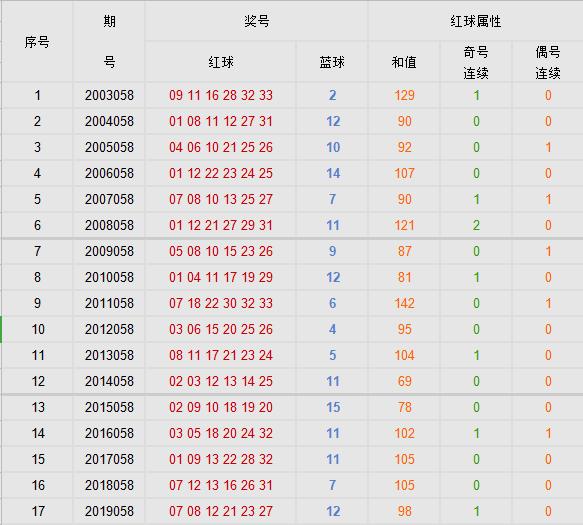Select red balls 03 06 15 20 25 26
The width and height of the screenshot is (583, 525).
click(221, 329)
